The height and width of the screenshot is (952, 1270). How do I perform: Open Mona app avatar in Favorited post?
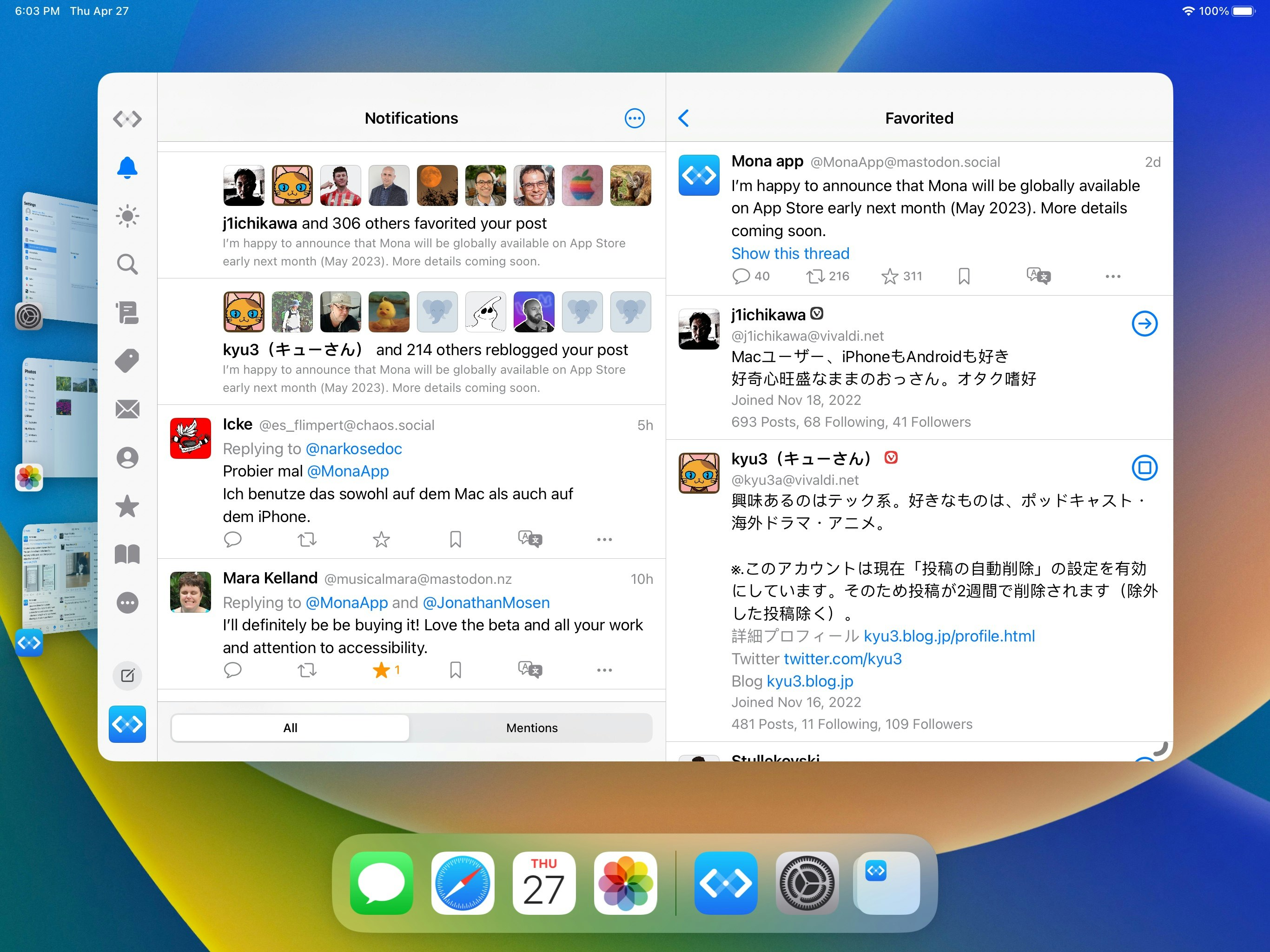(x=699, y=175)
